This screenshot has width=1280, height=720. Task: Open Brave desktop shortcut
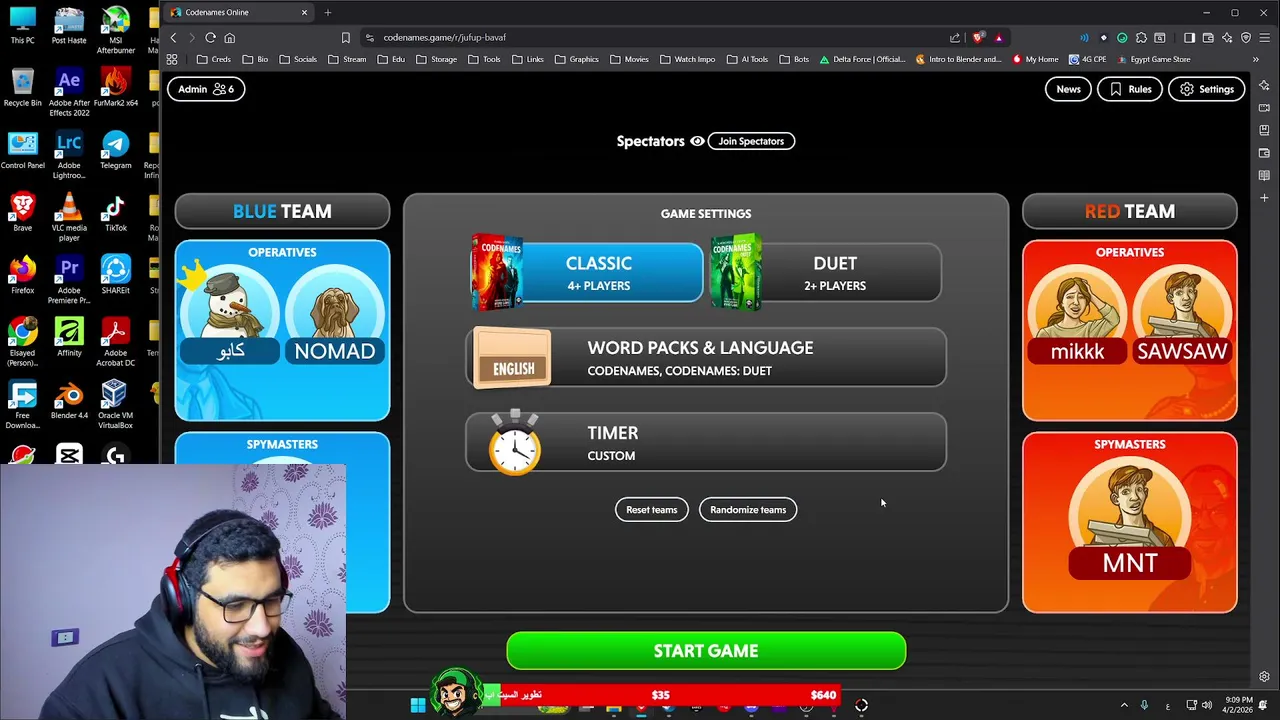pyautogui.click(x=22, y=213)
